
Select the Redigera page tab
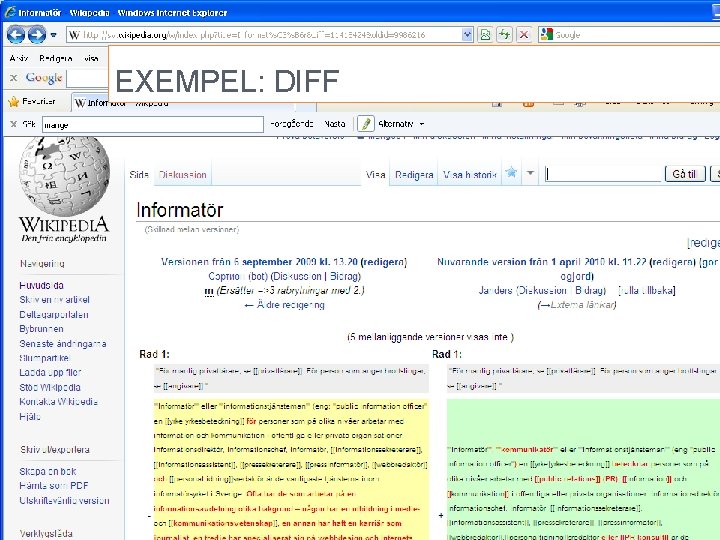pyautogui.click(x=414, y=175)
